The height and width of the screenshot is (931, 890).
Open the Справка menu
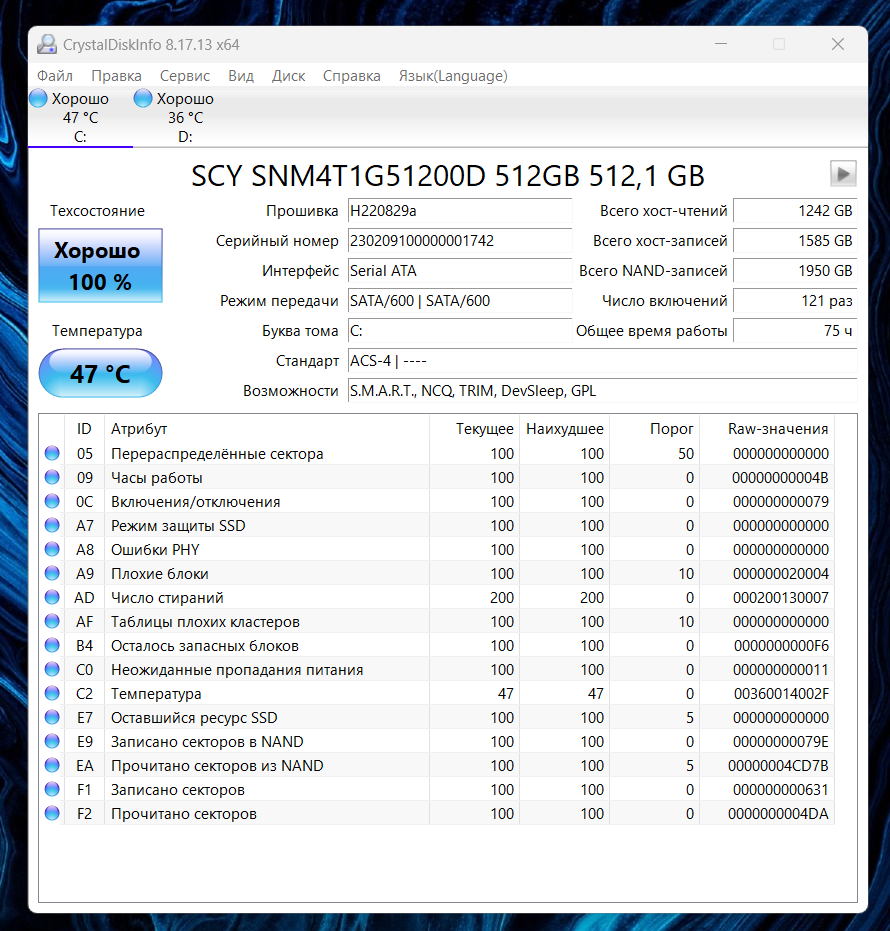351,76
